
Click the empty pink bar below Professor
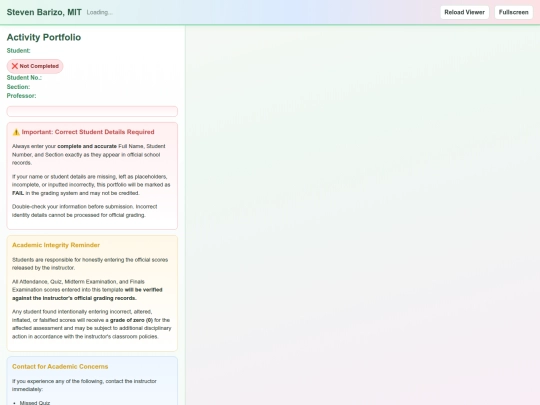click(92, 111)
